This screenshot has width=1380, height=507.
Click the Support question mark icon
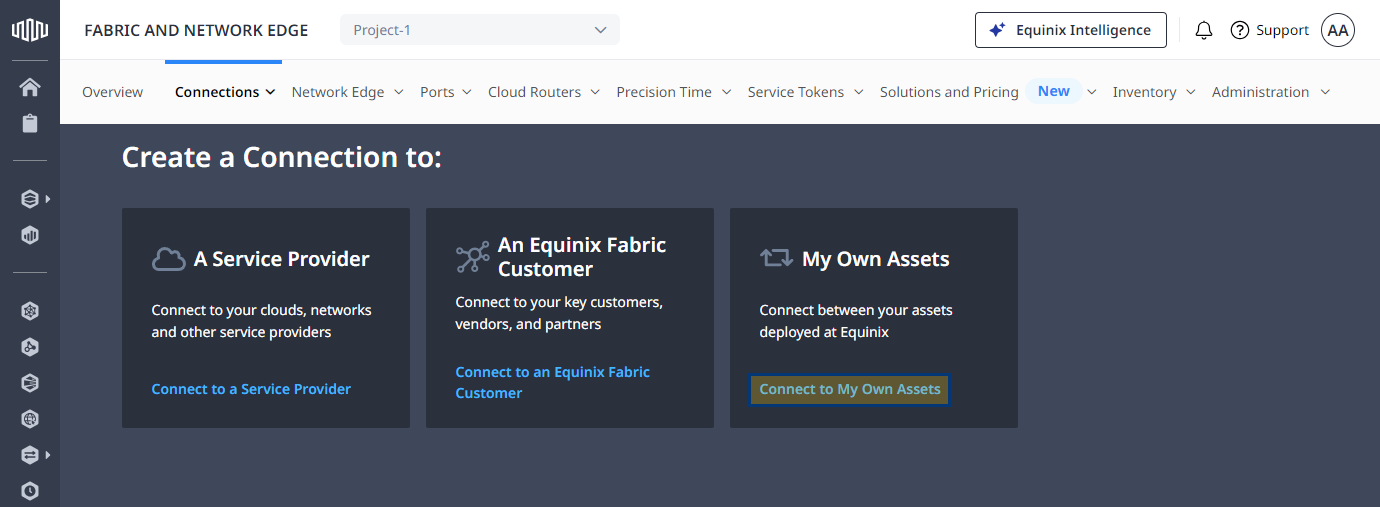pyautogui.click(x=1240, y=30)
